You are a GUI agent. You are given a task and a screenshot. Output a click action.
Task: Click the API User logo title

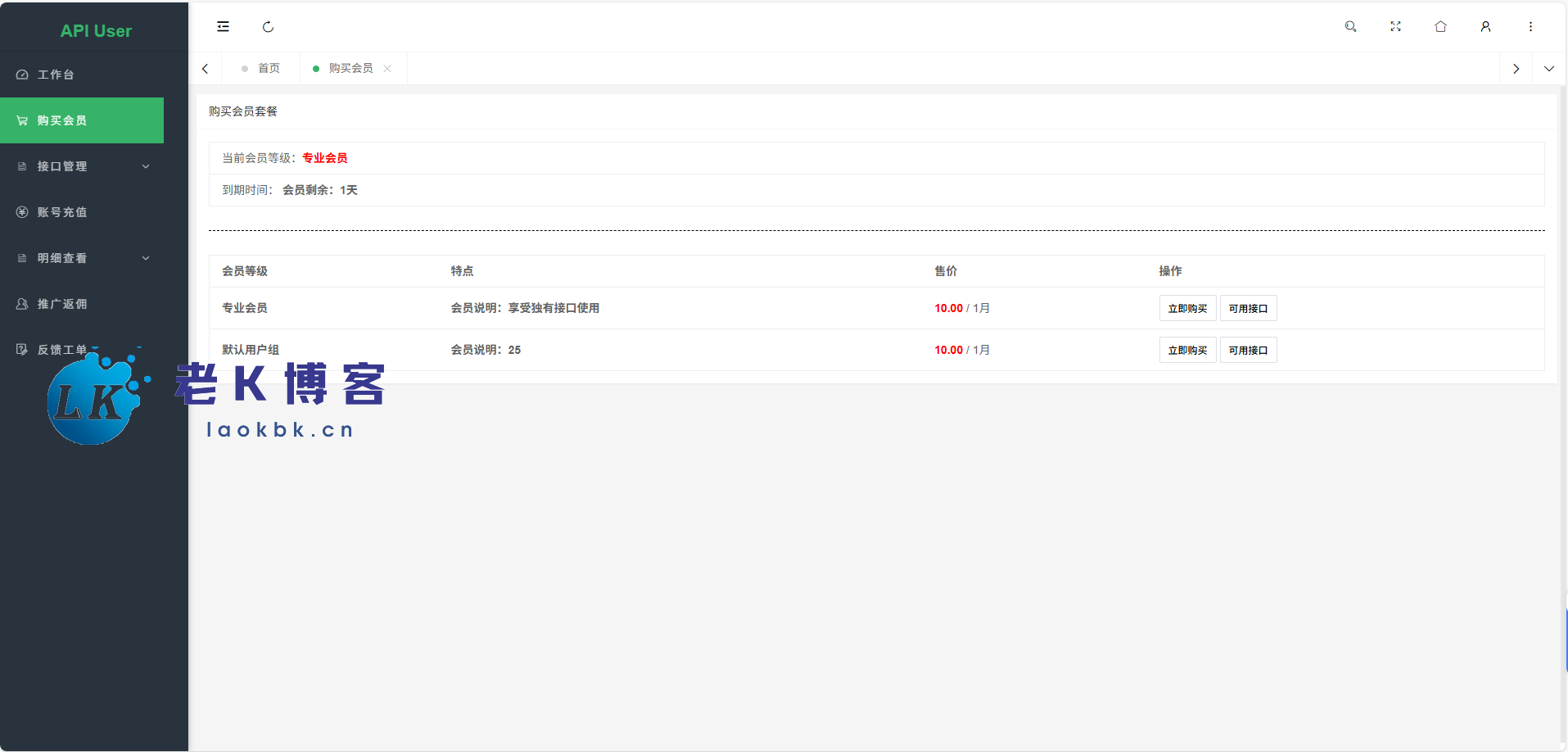(96, 31)
